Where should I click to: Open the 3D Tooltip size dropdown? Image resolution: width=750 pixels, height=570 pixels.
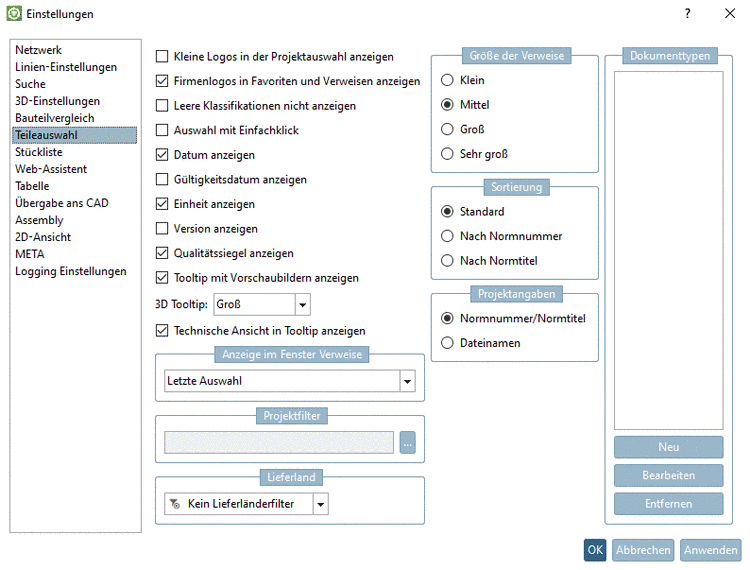(x=303, y=304)
